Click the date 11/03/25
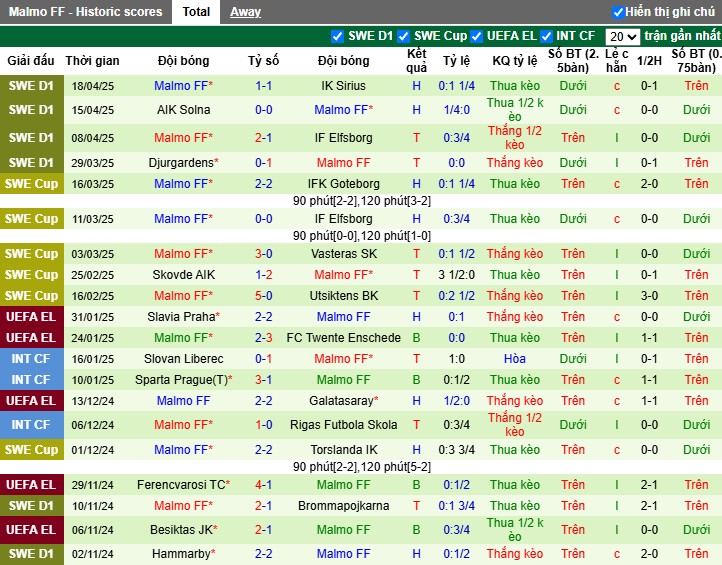 [x=93, y=219]
